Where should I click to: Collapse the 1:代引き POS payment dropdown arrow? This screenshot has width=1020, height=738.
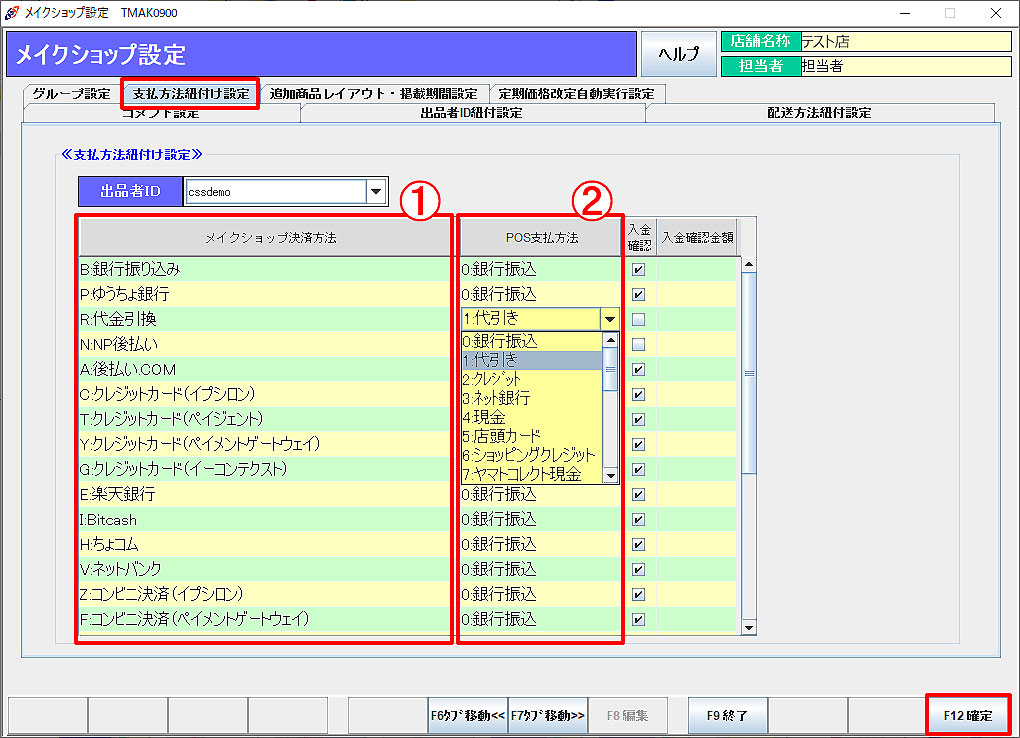point(609,319)
